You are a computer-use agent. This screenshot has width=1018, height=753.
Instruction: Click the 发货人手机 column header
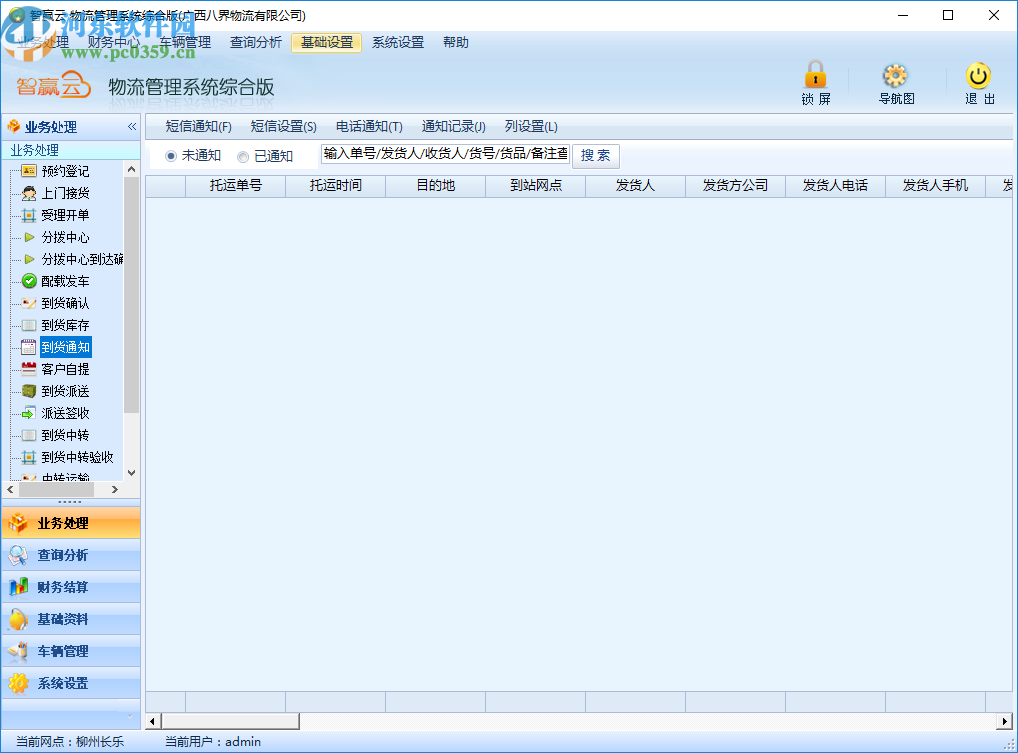[936, 186]
